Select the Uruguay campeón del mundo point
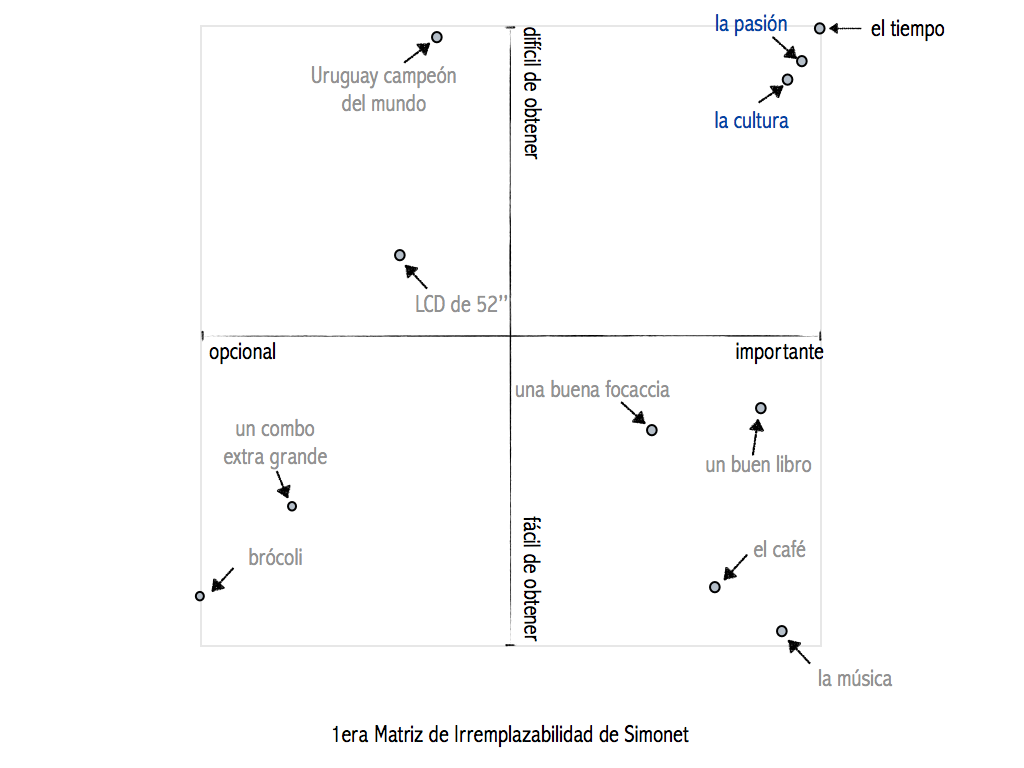 [437, 37]
